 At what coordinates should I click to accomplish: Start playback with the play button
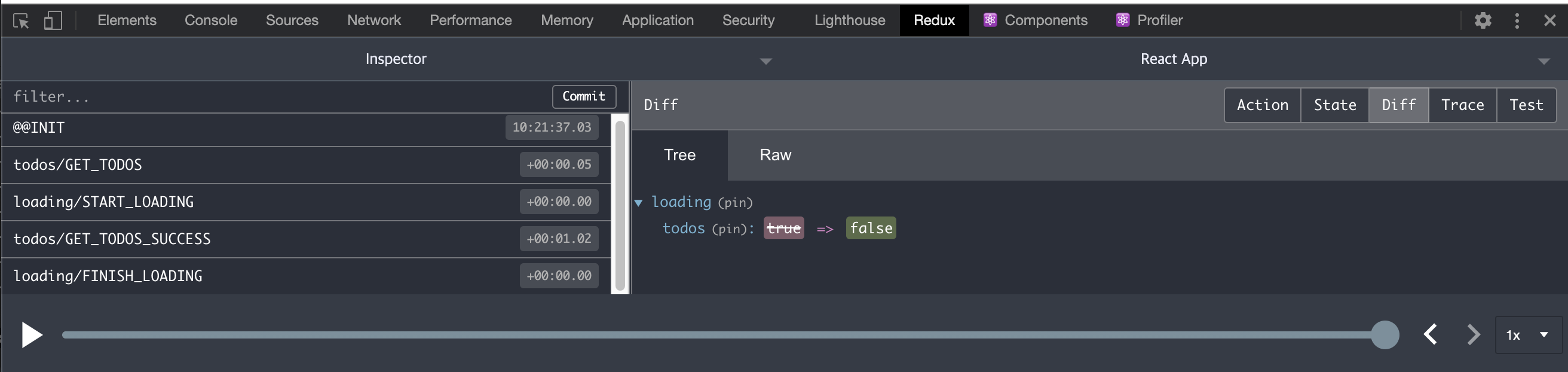pyautogui.click(x=32, y=335)
